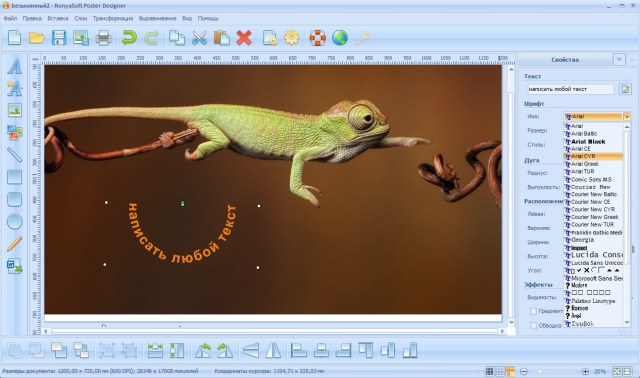The height and width of the screenshot is (378, 640).
Task: Open the Слои menu
Action: tap(80, 18)
